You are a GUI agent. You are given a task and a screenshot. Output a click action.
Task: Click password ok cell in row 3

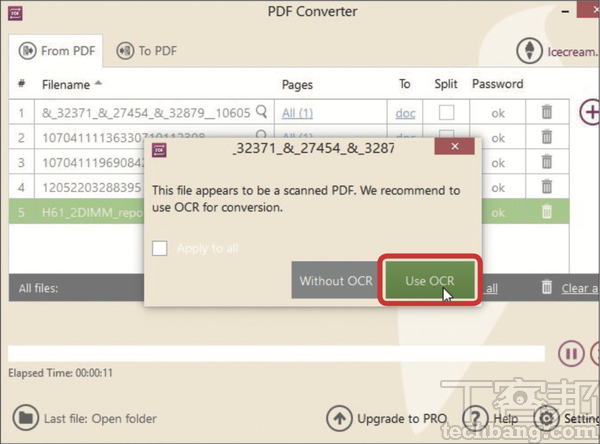tap(498, 163)
